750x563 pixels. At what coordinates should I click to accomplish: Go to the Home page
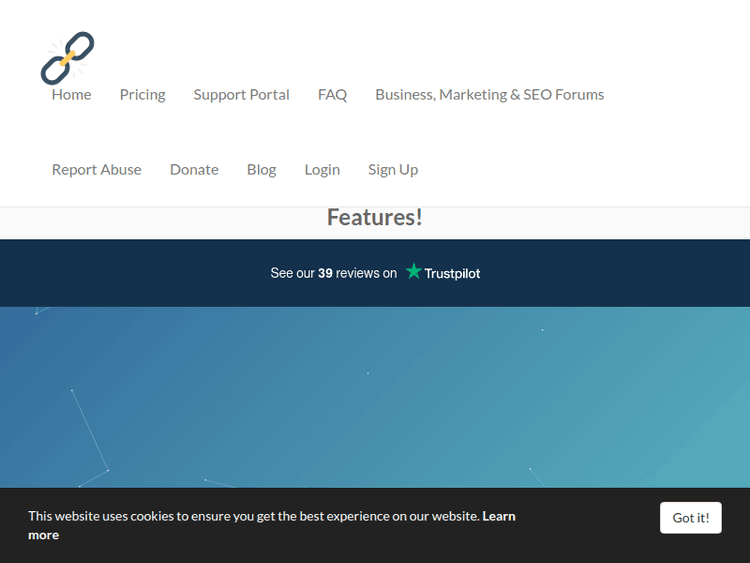tap(71, 94)
